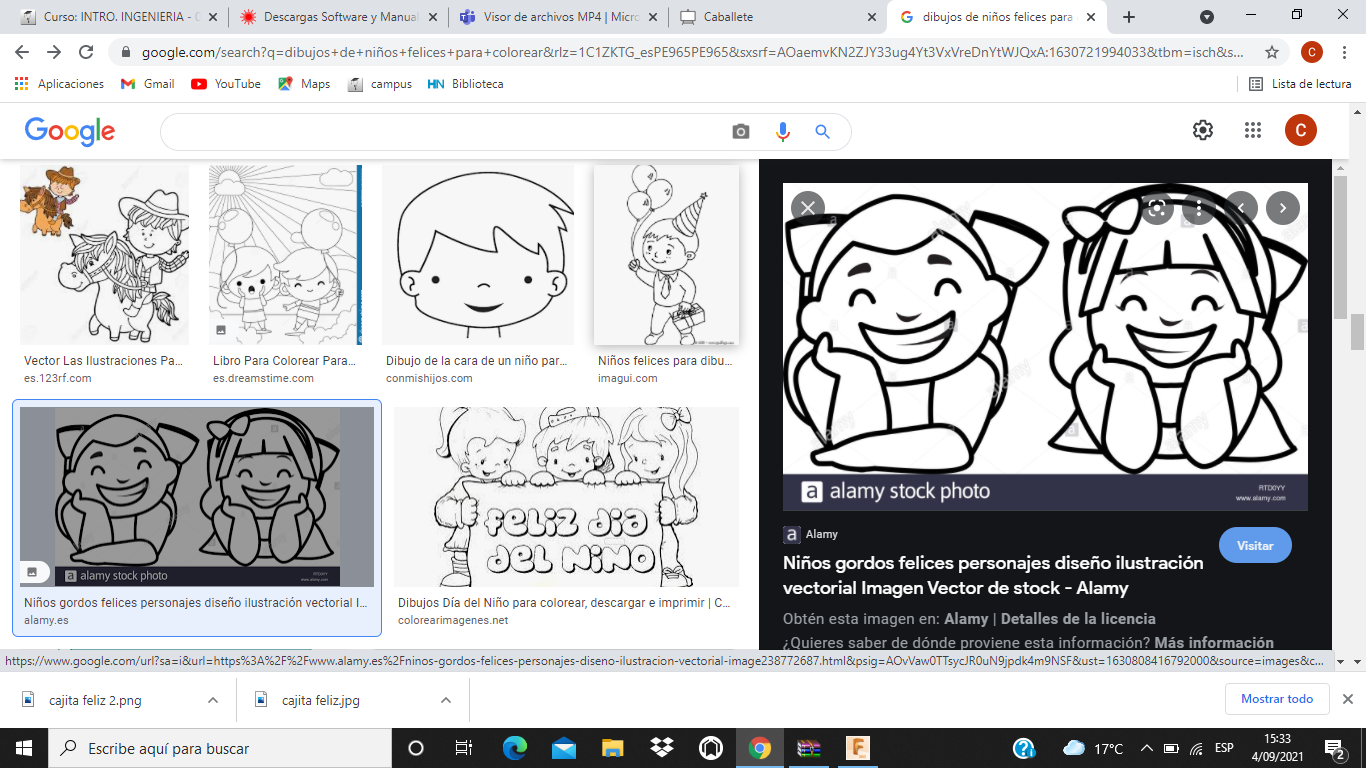
Task: Open the Chrome profile avatar in the toolbar
Action: pyautogui.click(x=1312, y=52)
